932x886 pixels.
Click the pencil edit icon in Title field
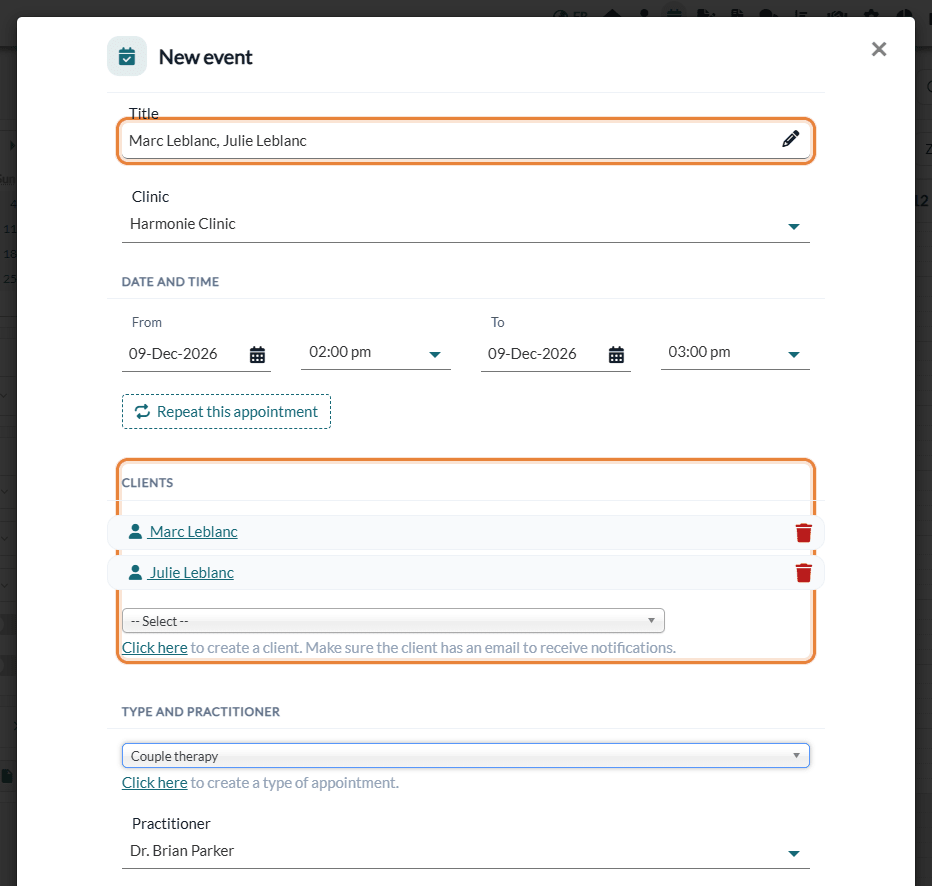click(790, 139)
